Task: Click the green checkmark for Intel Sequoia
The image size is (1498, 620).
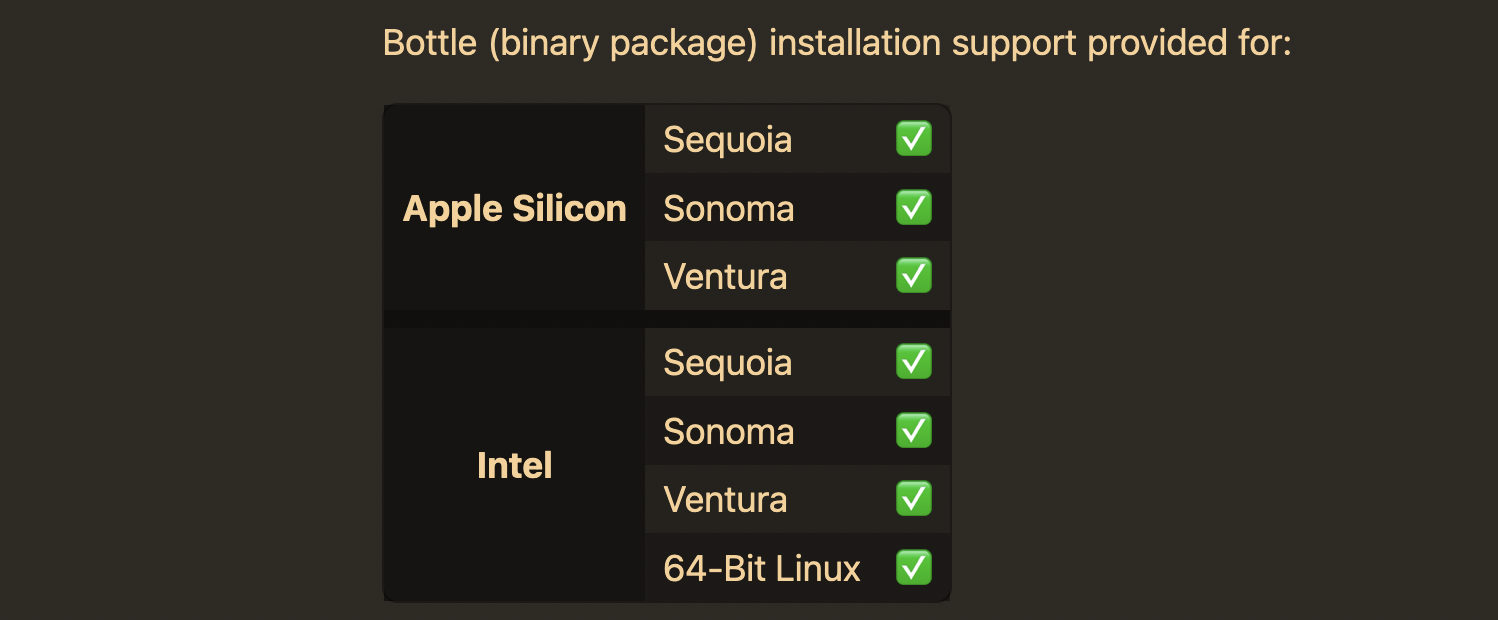Action: (913, 362)
